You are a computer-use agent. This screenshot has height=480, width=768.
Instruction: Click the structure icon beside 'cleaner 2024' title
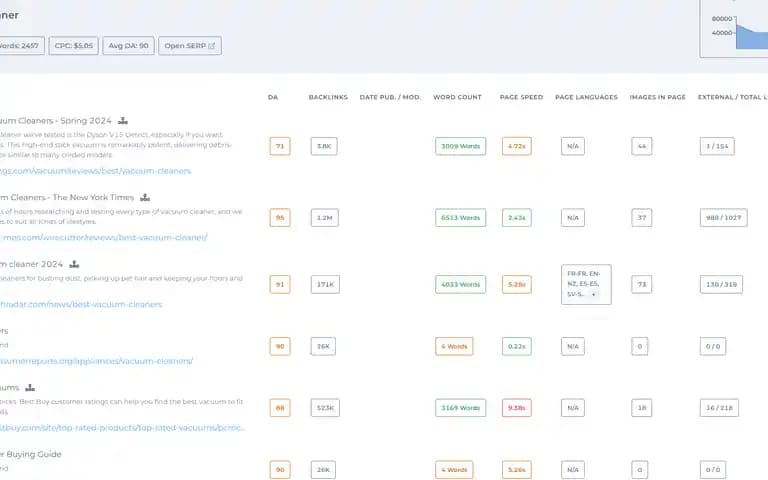click(x=74, y=264)
